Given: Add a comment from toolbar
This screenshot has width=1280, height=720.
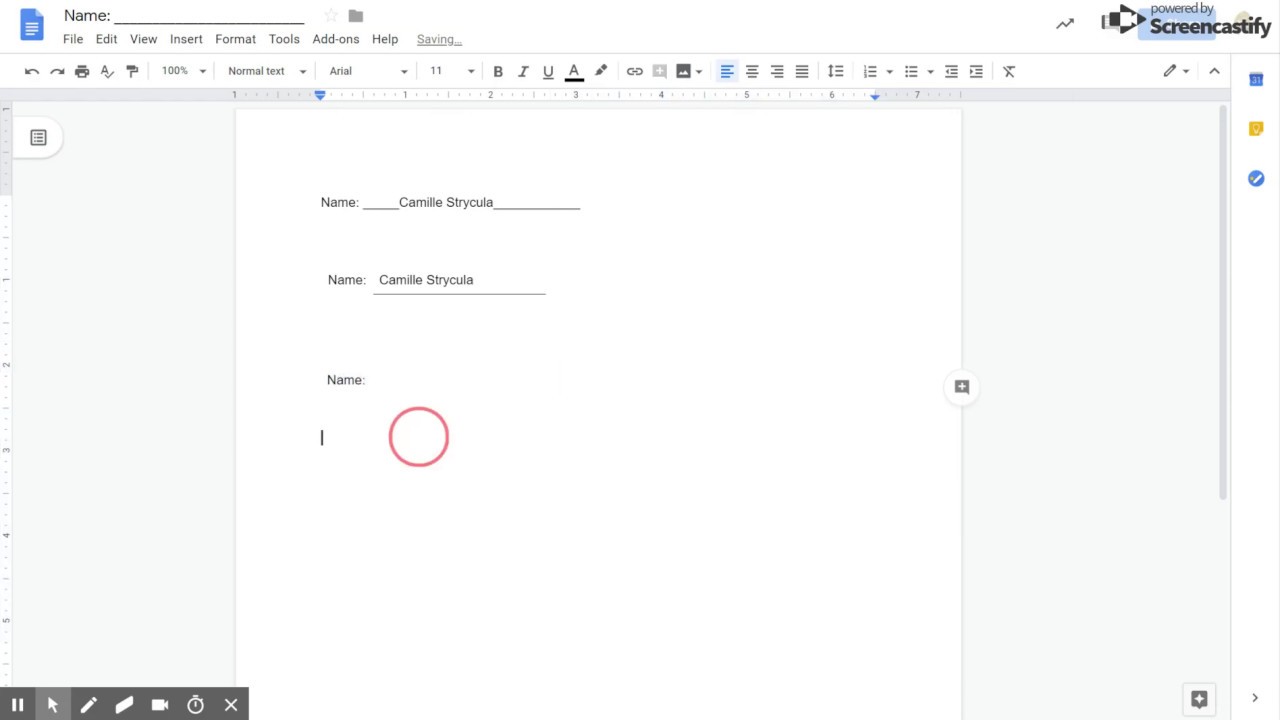Looking at the screenshot, I should [659, 71].
